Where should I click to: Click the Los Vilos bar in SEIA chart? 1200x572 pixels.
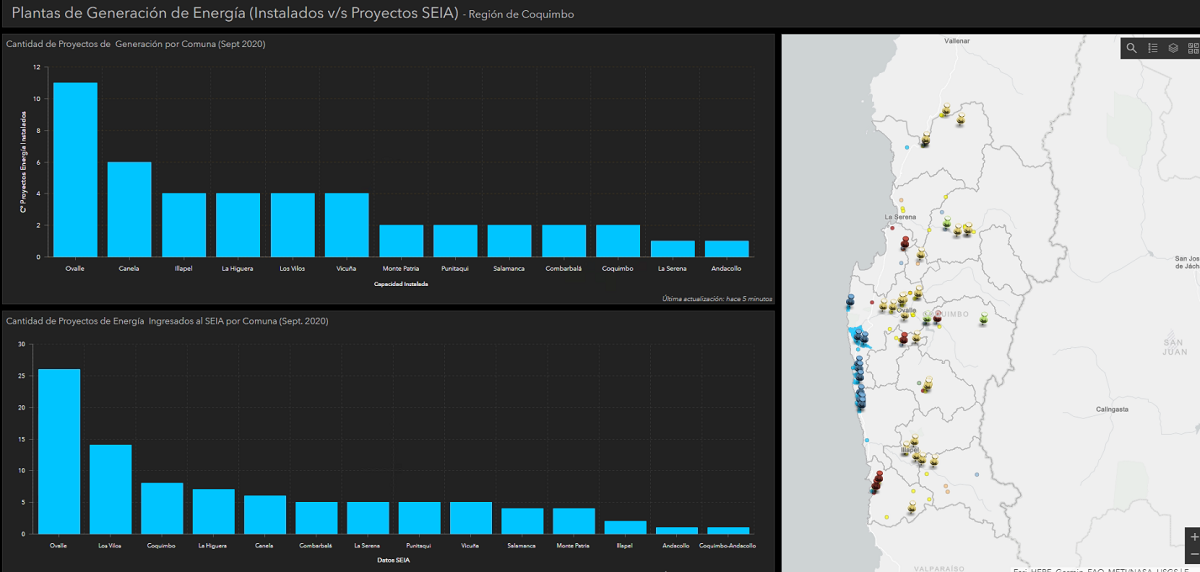(110, 489)
